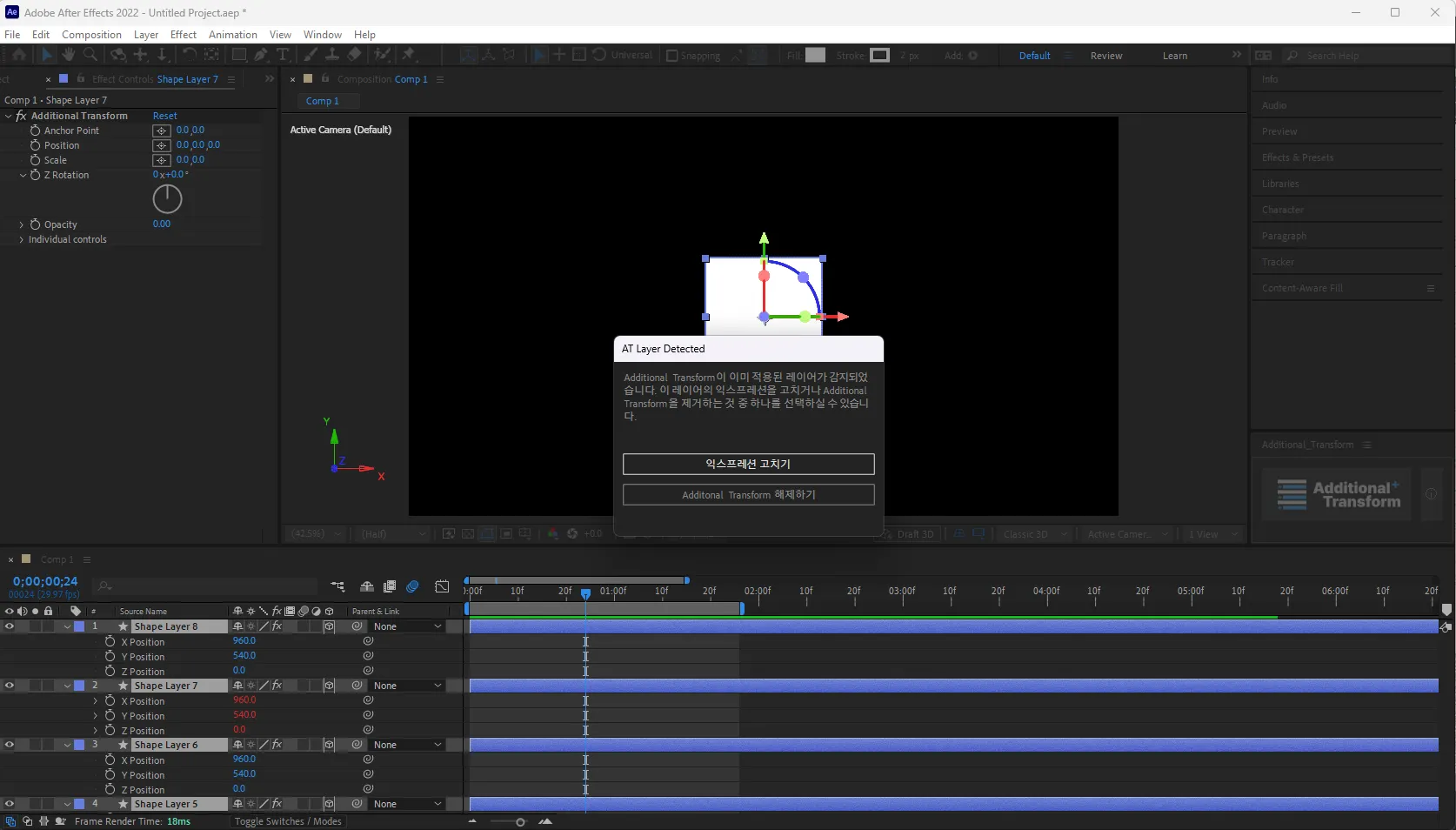This screenshot has width=1456, height=830.
Task: Toggle the Snapping checkbox
Action: pyautogui.click(x=672, y=56)
